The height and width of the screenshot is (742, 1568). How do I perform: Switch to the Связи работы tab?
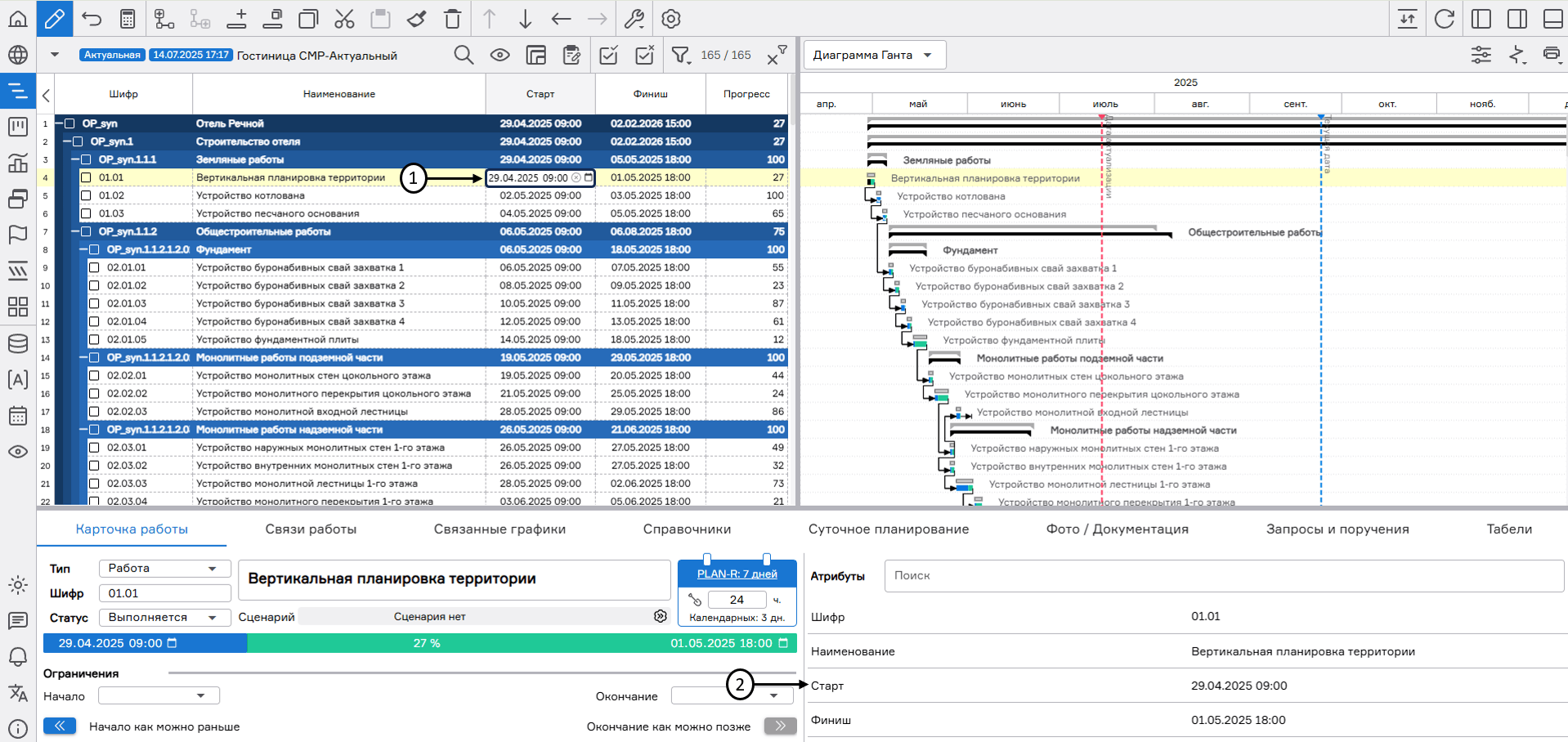(311, 529)
